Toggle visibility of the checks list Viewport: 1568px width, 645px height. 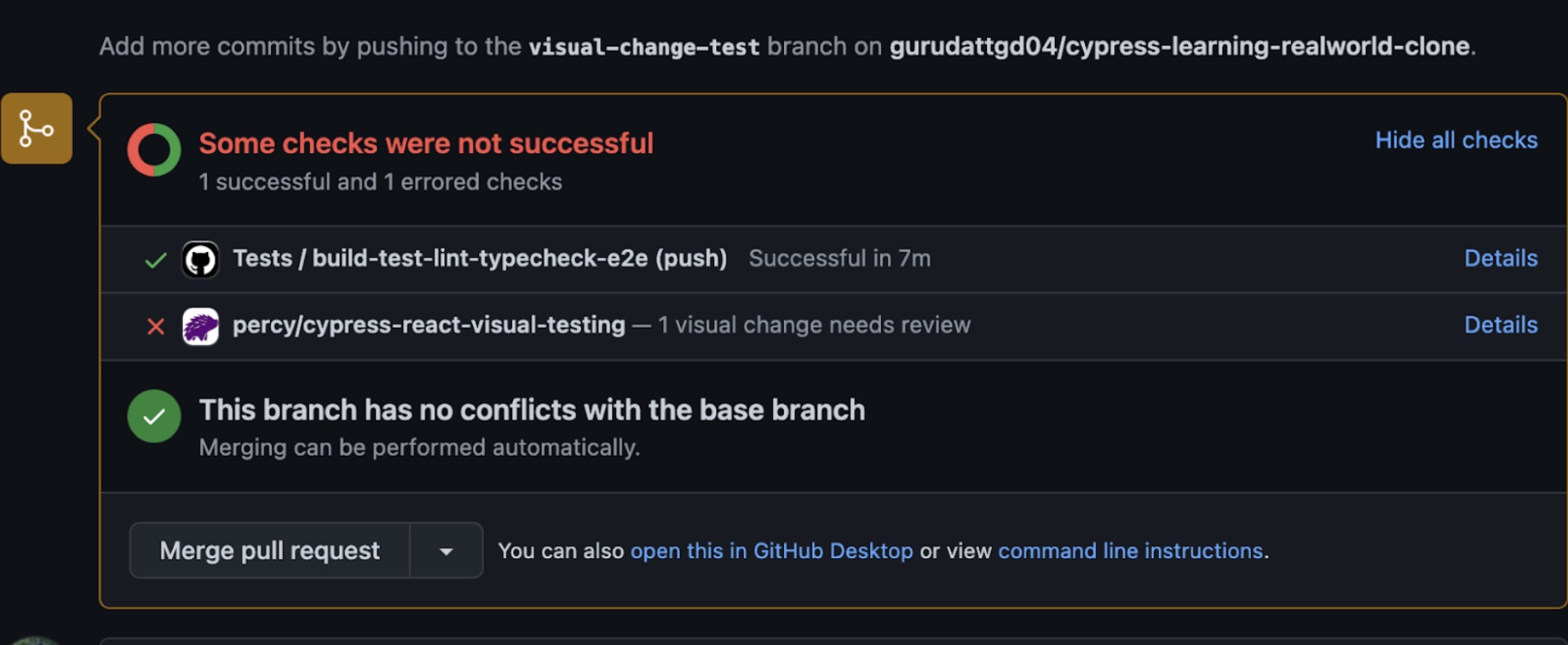tap(1456, 139)
